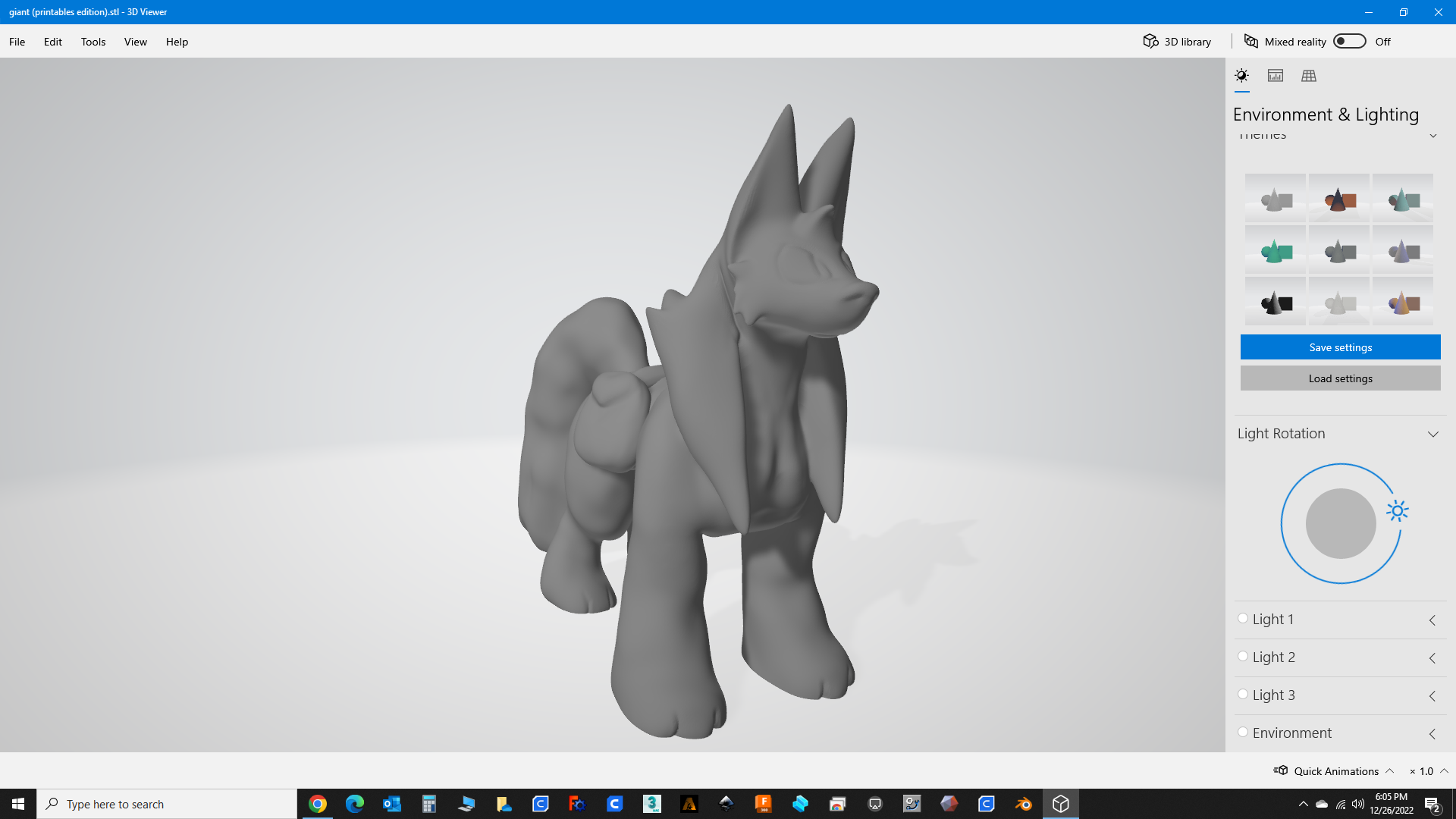This screenshot has width=1456, height=819.
Task: Expand the Light 2 settings chevron
Action: point(1432,658)
